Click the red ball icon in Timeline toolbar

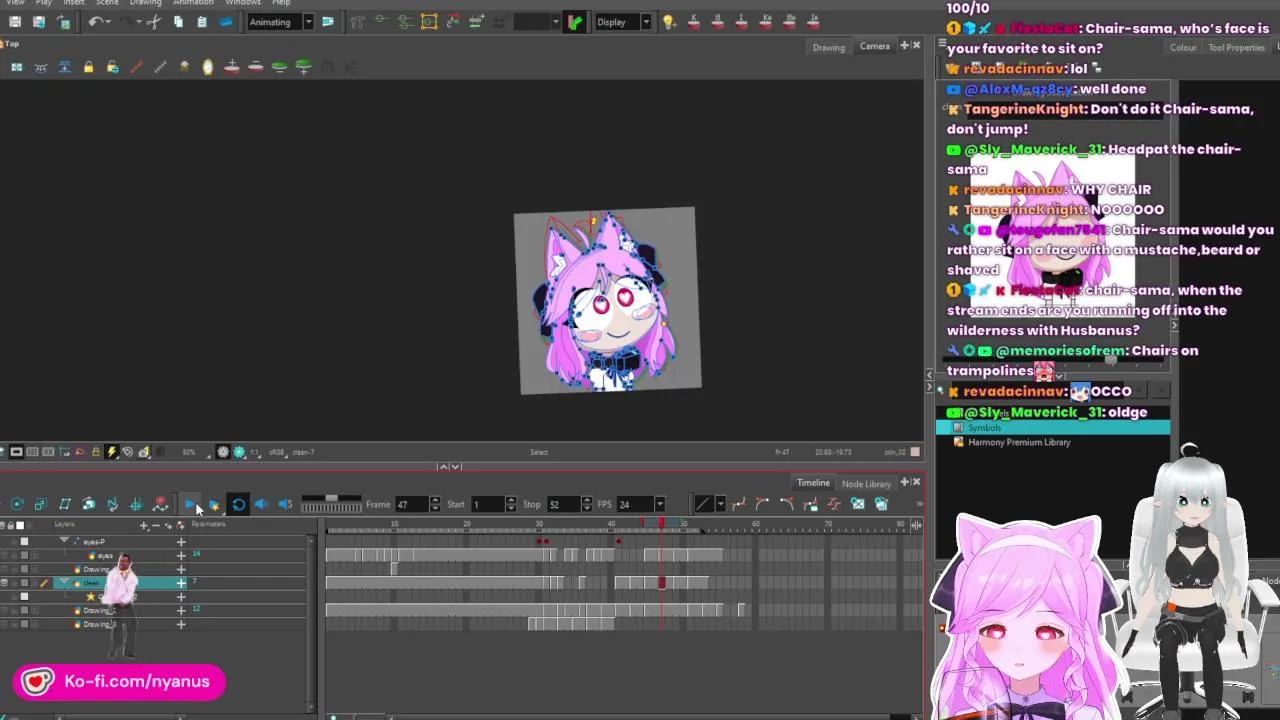point(160,504)
